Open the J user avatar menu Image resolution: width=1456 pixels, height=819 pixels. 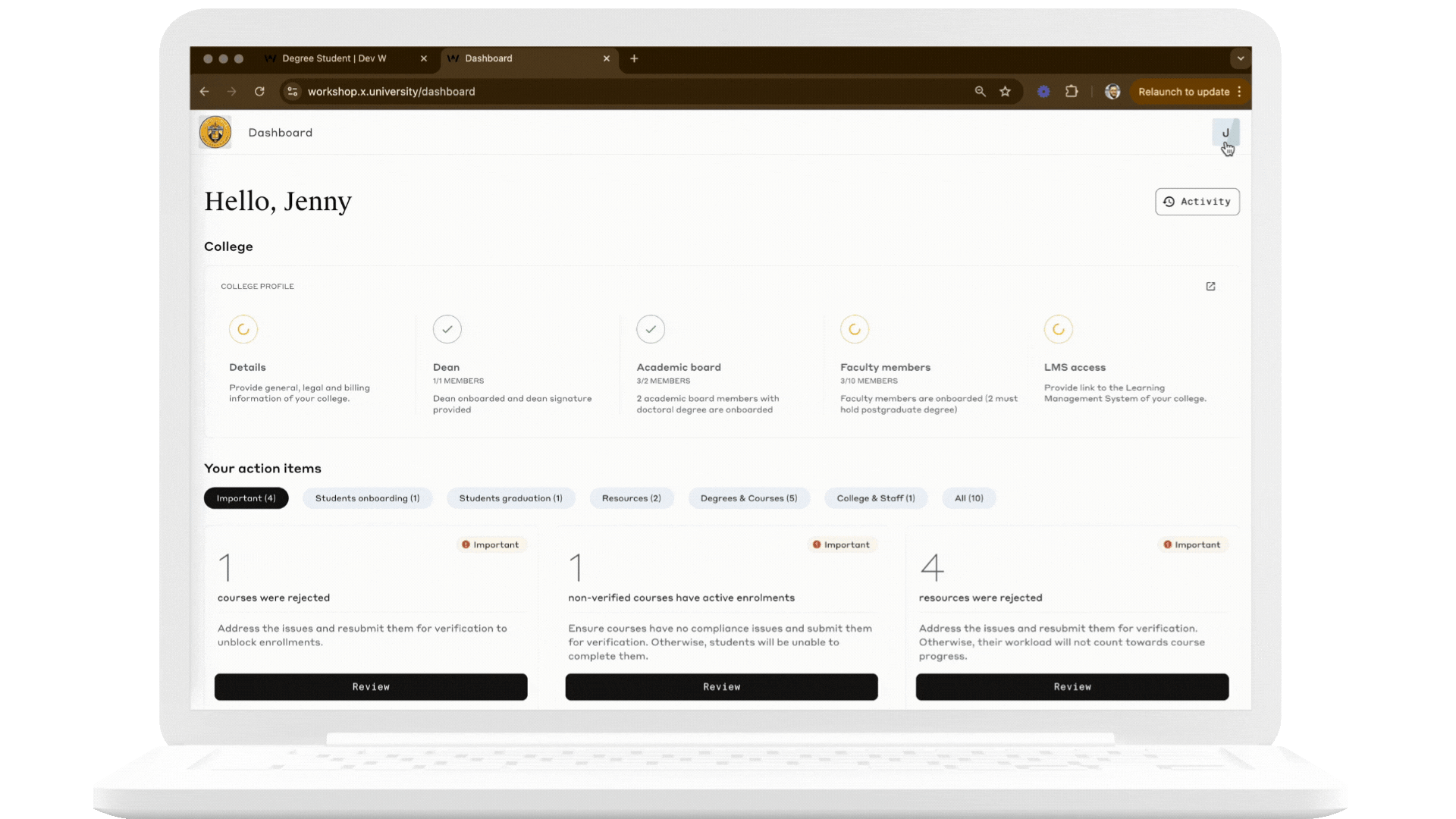click(x=1225, y=133)
